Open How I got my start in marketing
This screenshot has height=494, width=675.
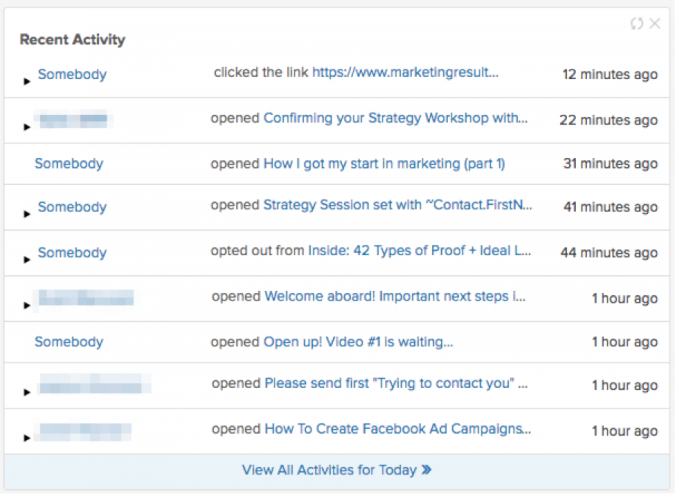coord(384,164)
